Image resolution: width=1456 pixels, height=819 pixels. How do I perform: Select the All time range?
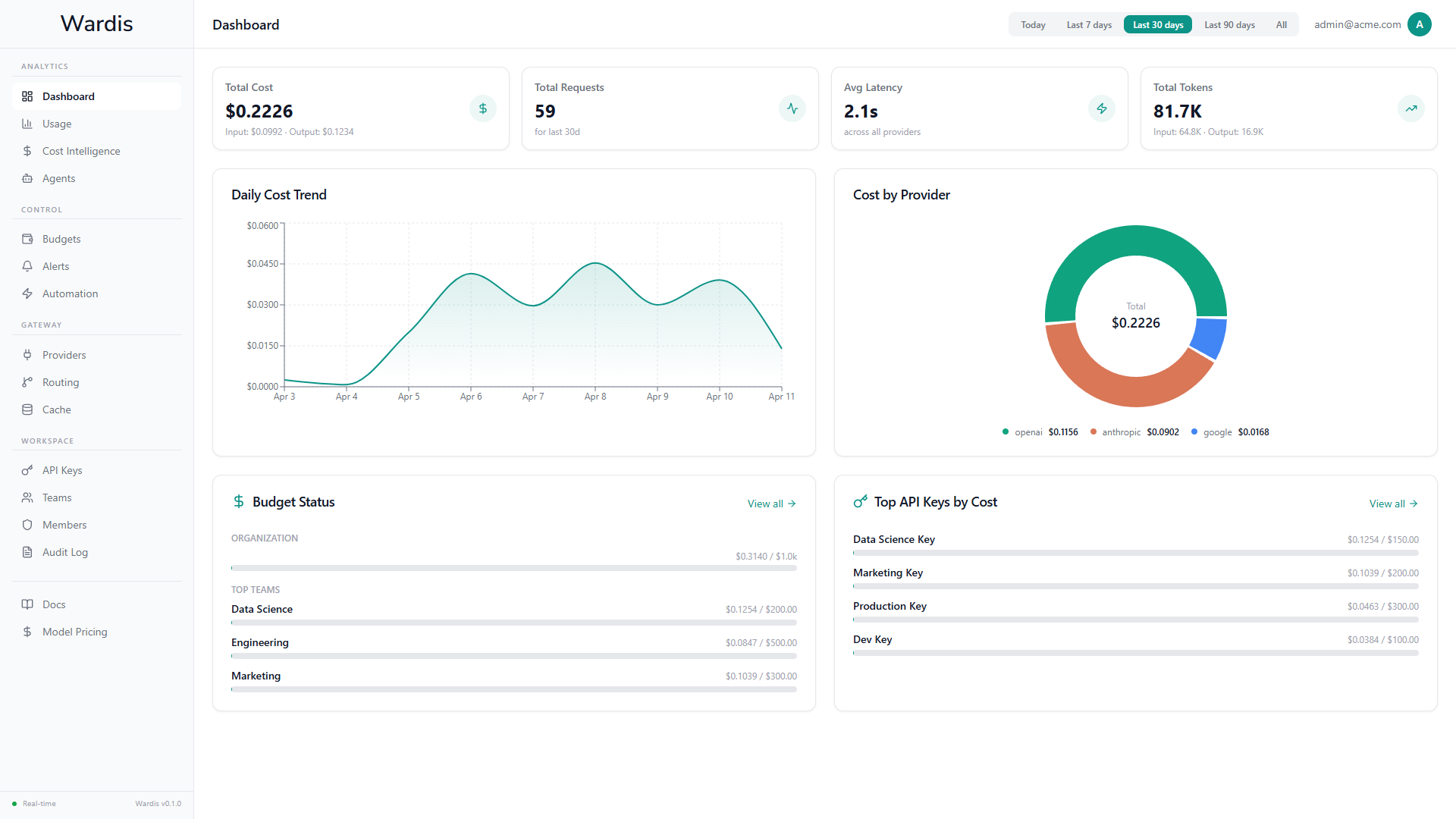(x=1281, y=25)
